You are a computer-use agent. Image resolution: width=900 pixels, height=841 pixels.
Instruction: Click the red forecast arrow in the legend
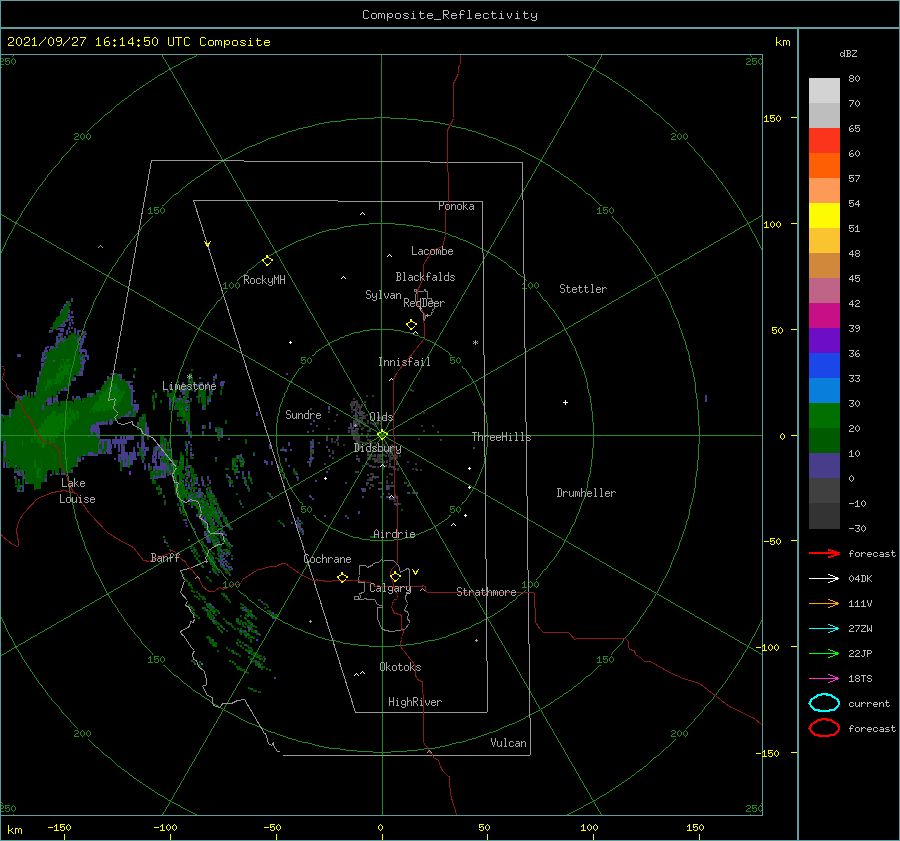[824, 553]
